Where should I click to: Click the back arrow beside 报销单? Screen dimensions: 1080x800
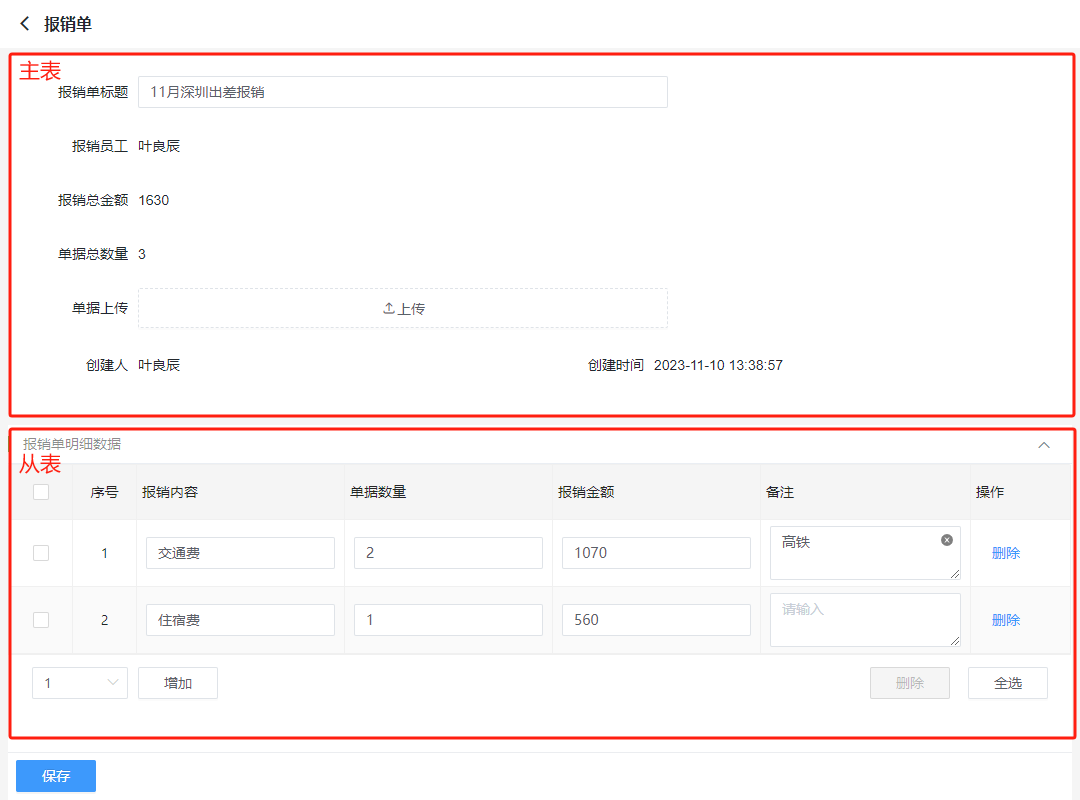coord(25,24)
